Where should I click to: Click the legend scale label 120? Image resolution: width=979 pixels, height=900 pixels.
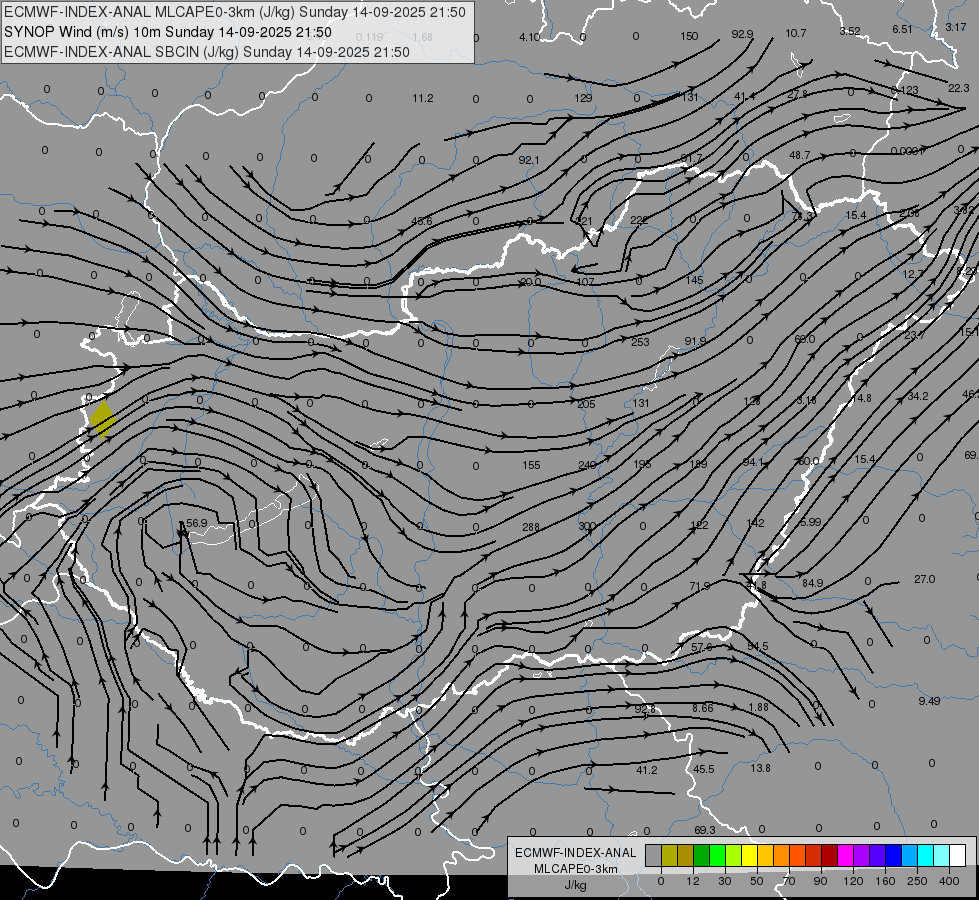coord(853,881)
